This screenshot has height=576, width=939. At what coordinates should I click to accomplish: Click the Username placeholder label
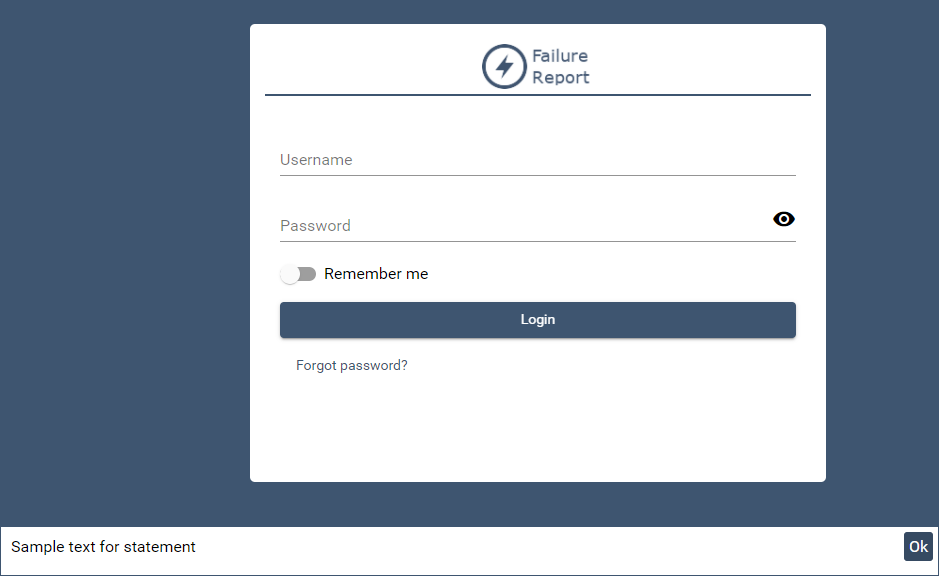click(316, 160)
